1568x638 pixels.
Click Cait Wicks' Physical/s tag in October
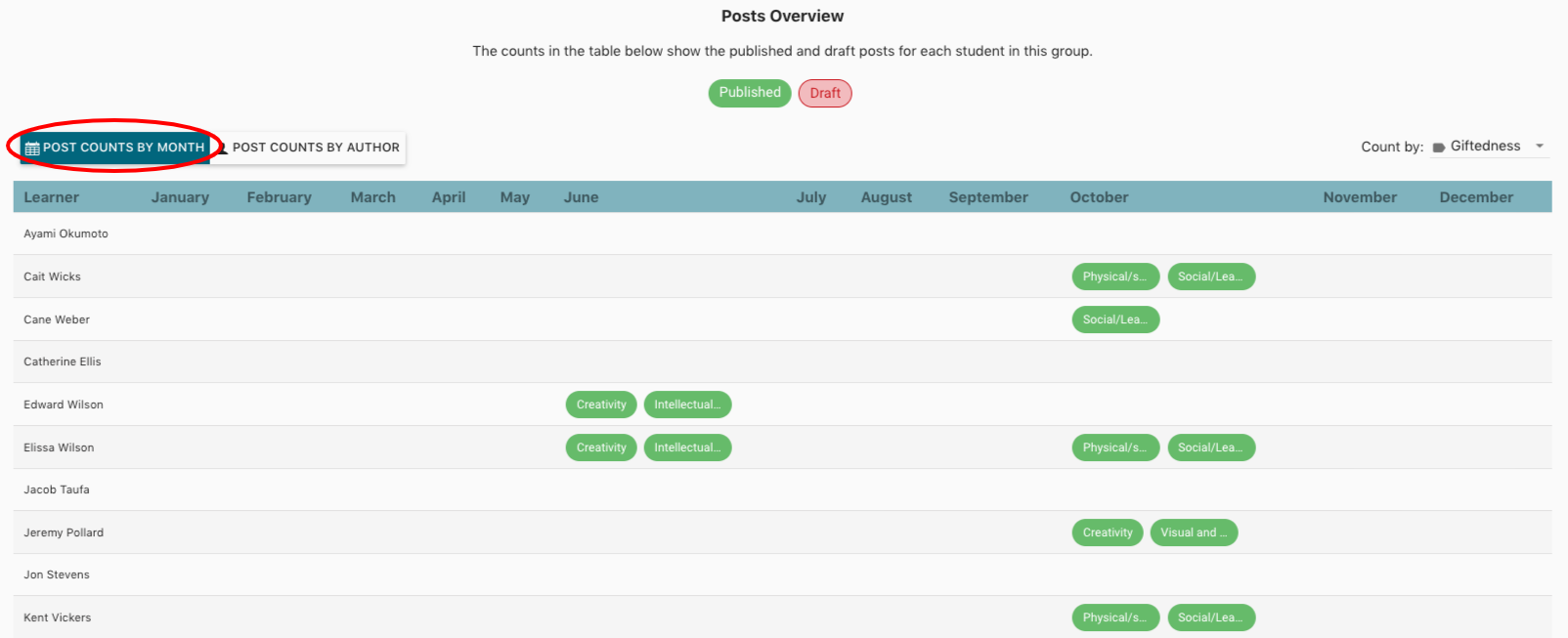click(1115, 276)
